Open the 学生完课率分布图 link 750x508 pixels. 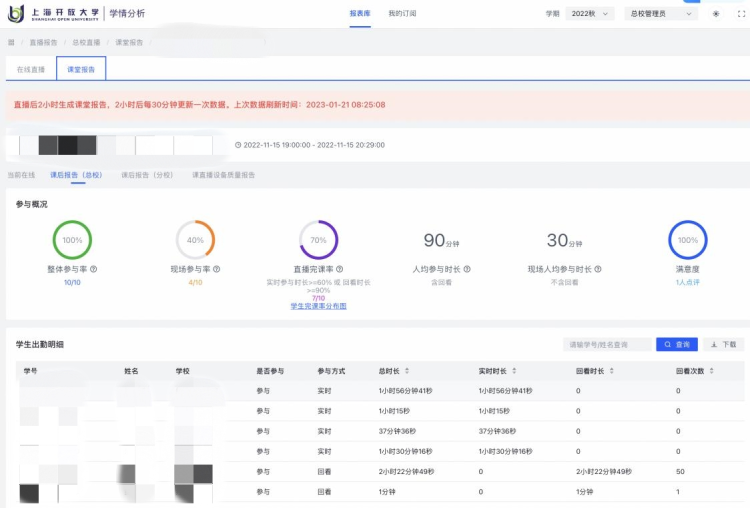(318, 306)
